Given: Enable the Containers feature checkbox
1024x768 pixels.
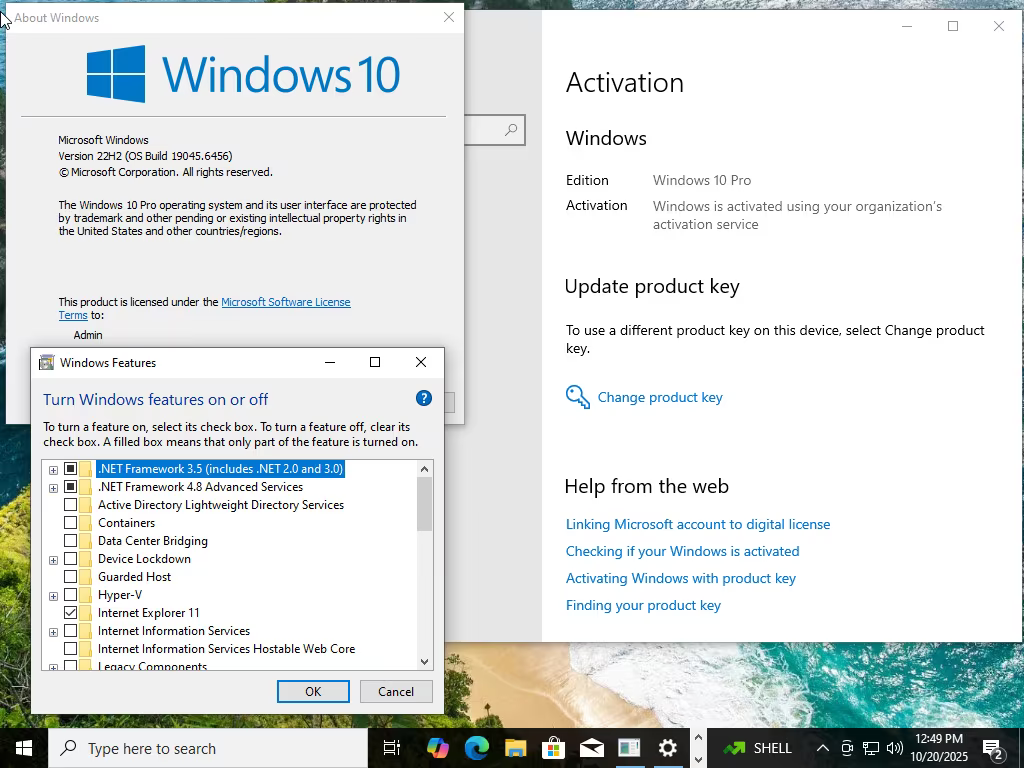Looking at the screenshot, I should 71,522.
